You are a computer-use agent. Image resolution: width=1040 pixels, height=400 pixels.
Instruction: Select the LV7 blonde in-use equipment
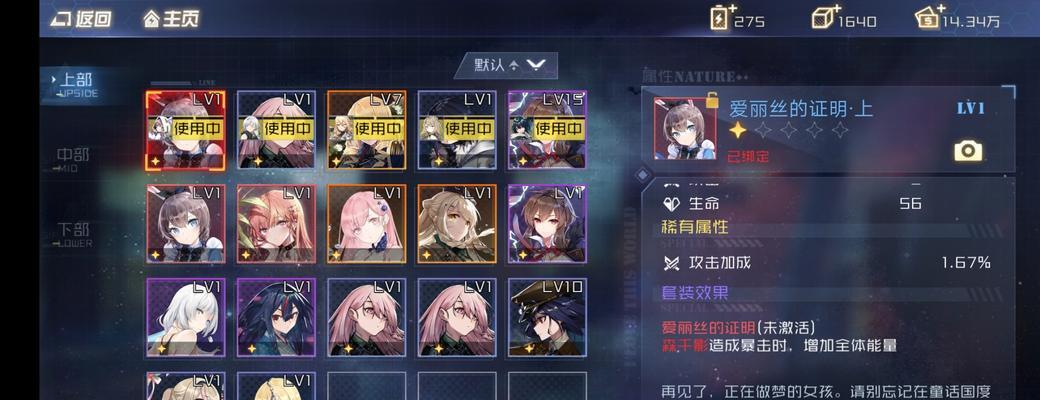366,130
